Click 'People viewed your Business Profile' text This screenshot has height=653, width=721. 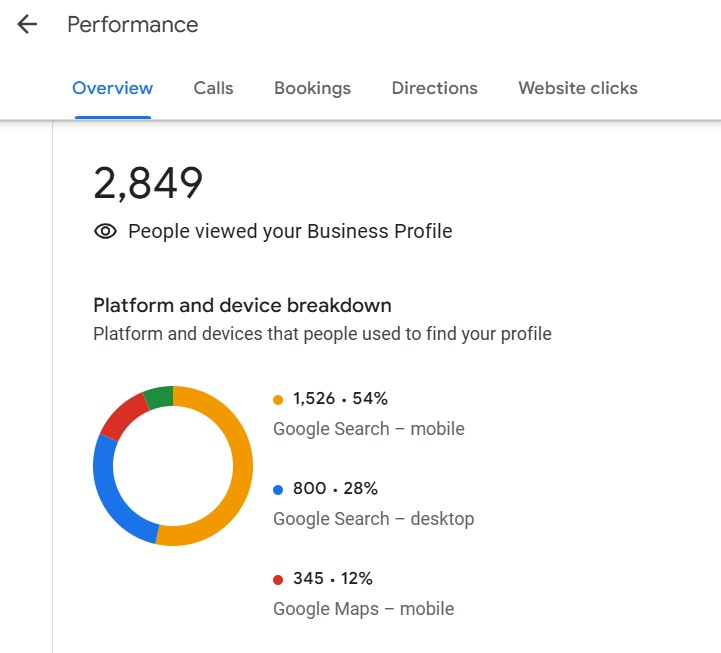(290, 232)
